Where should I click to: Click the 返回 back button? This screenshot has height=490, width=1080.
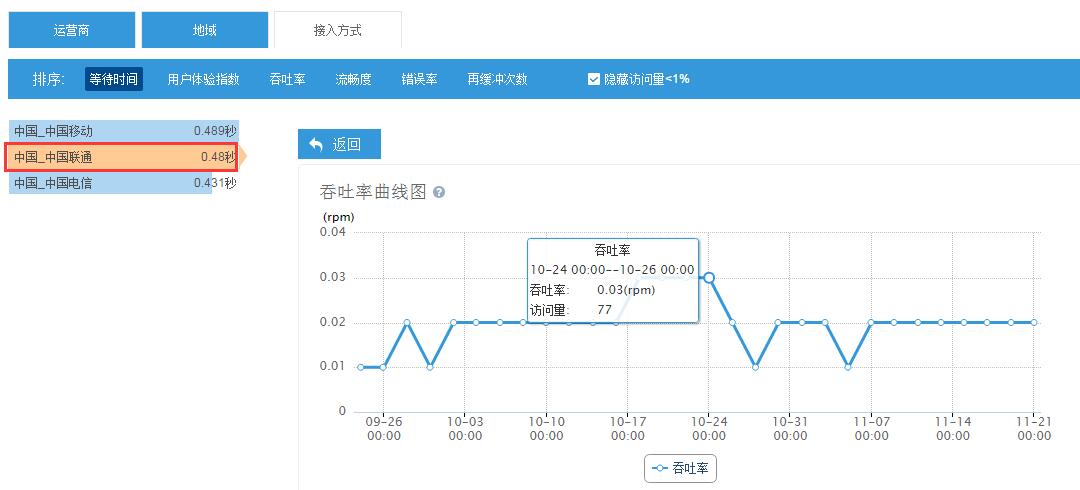point(339,144)
